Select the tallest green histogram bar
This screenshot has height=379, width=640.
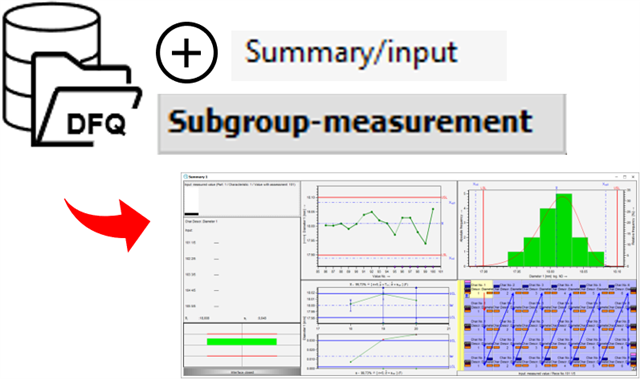click(564, 230)
